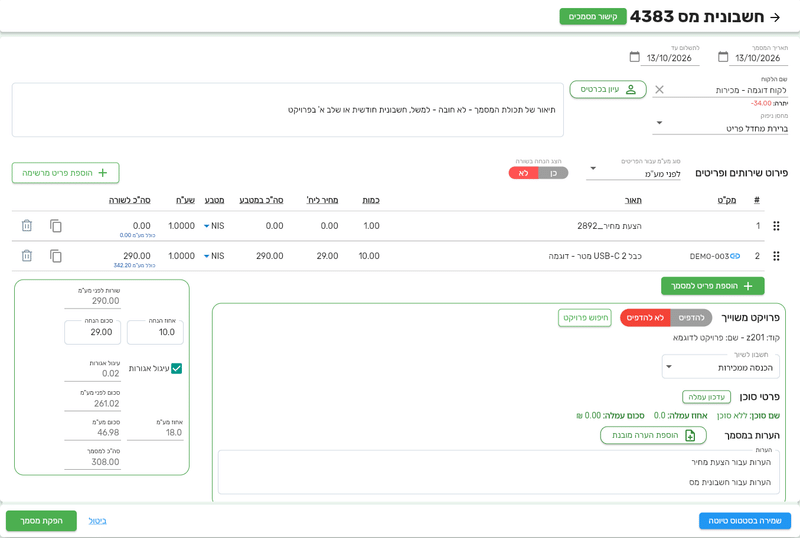Select להדפיס project print option
Screen dimensions: 800x538
(691, 317)
